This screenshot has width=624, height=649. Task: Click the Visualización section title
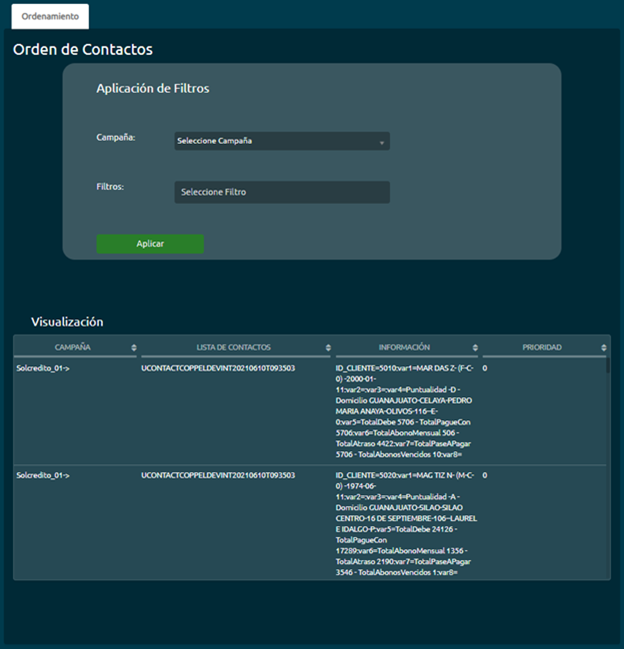67,322
